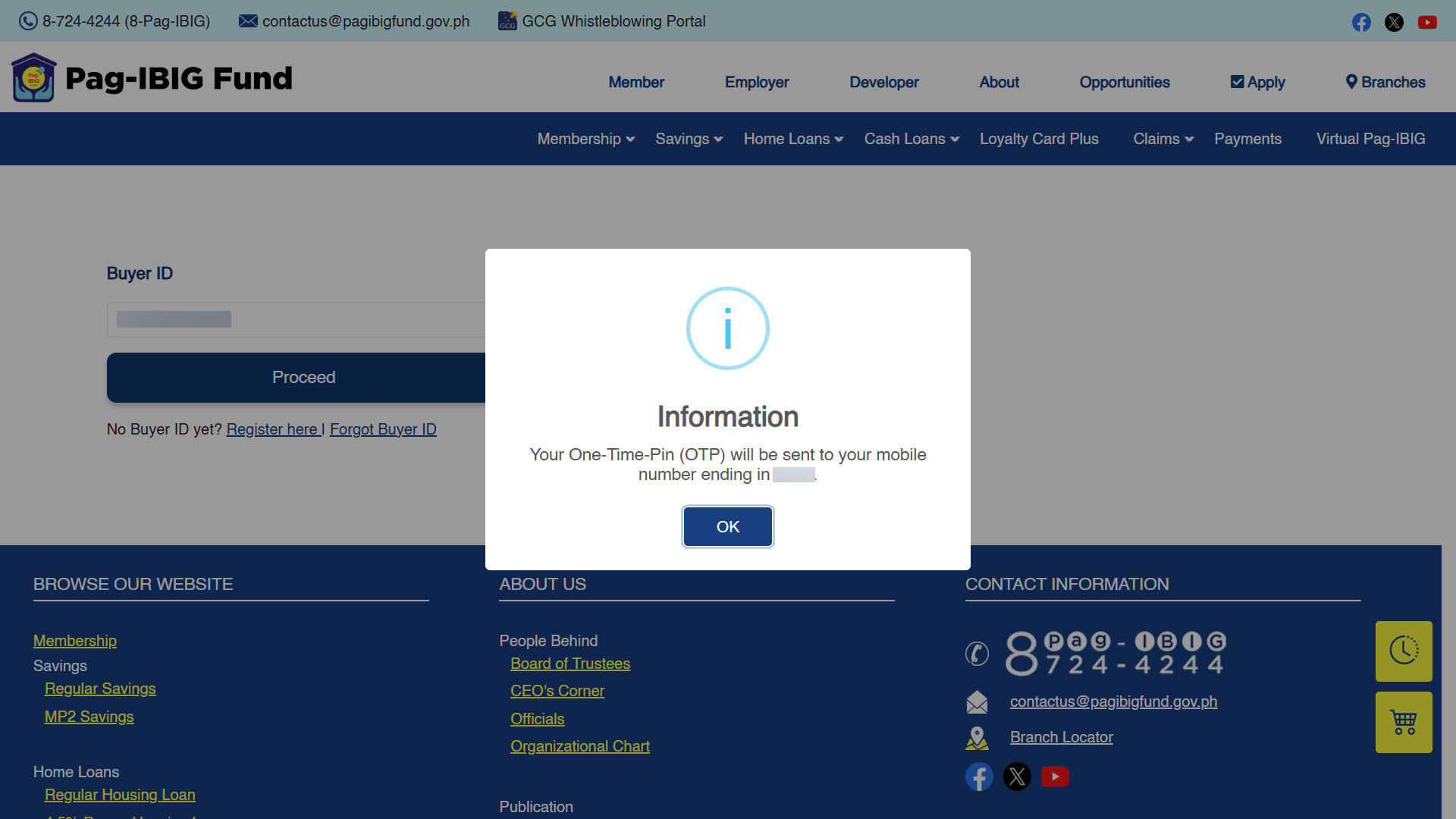Image resolution: width=1456 pixels, height=819 pixels.
Task: Click the Apply checkmark icon
Action: pos(1237,82)
